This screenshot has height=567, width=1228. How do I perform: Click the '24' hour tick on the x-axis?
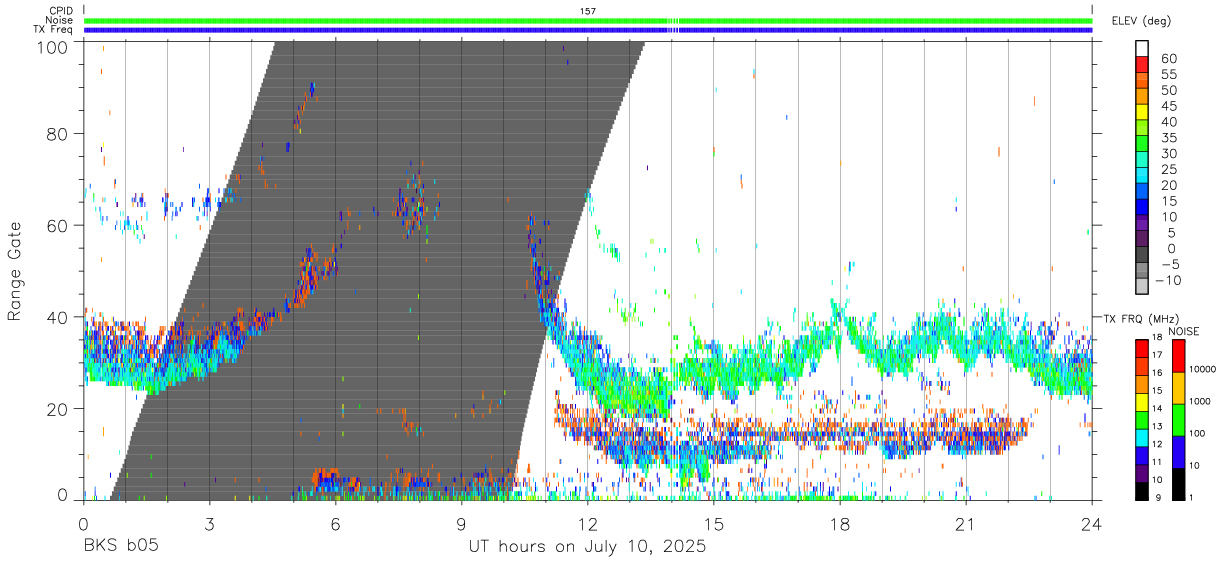[1092, 524]
